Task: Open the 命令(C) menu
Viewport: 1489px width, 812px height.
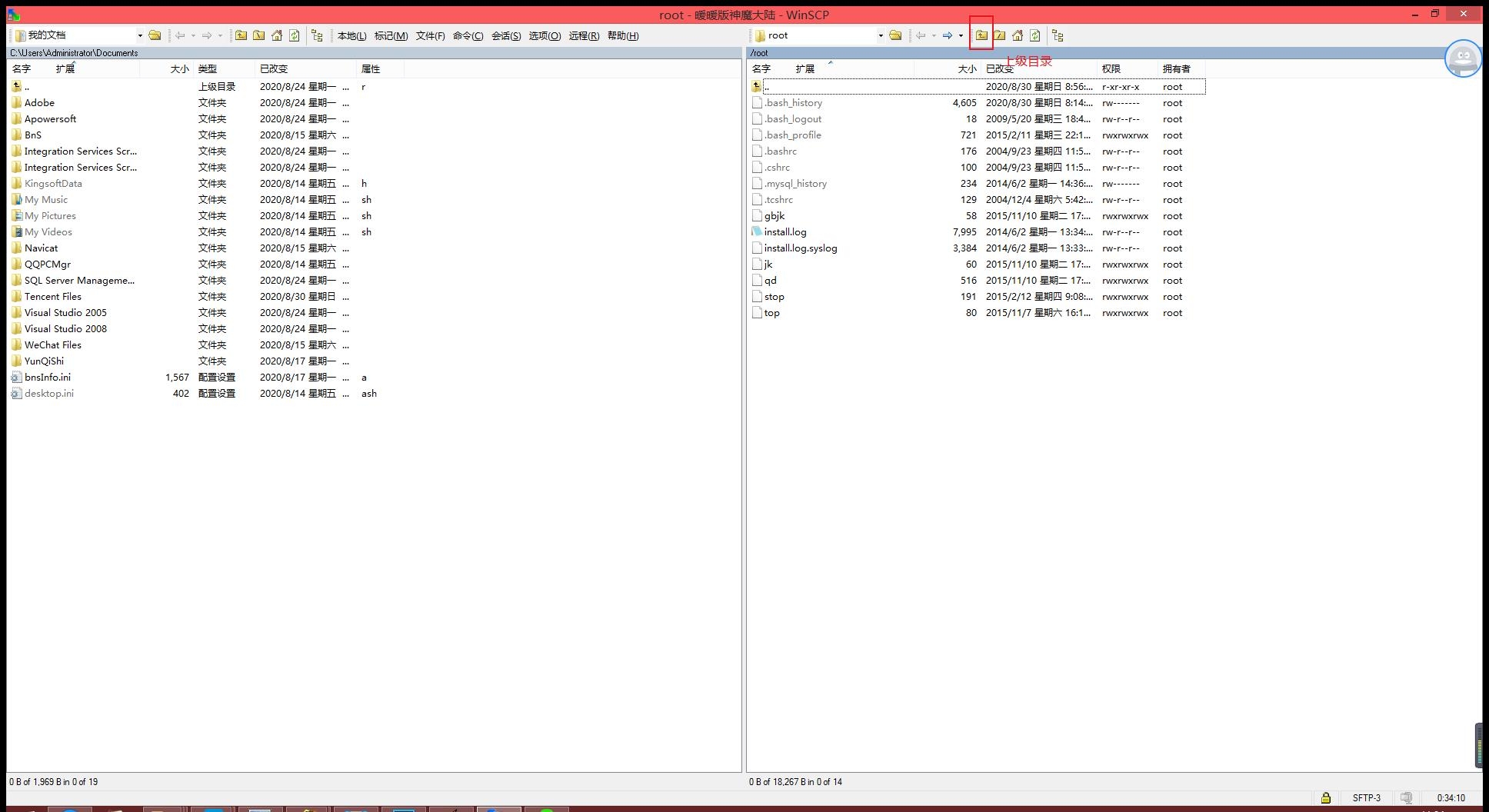Action: tap(468, 36)
